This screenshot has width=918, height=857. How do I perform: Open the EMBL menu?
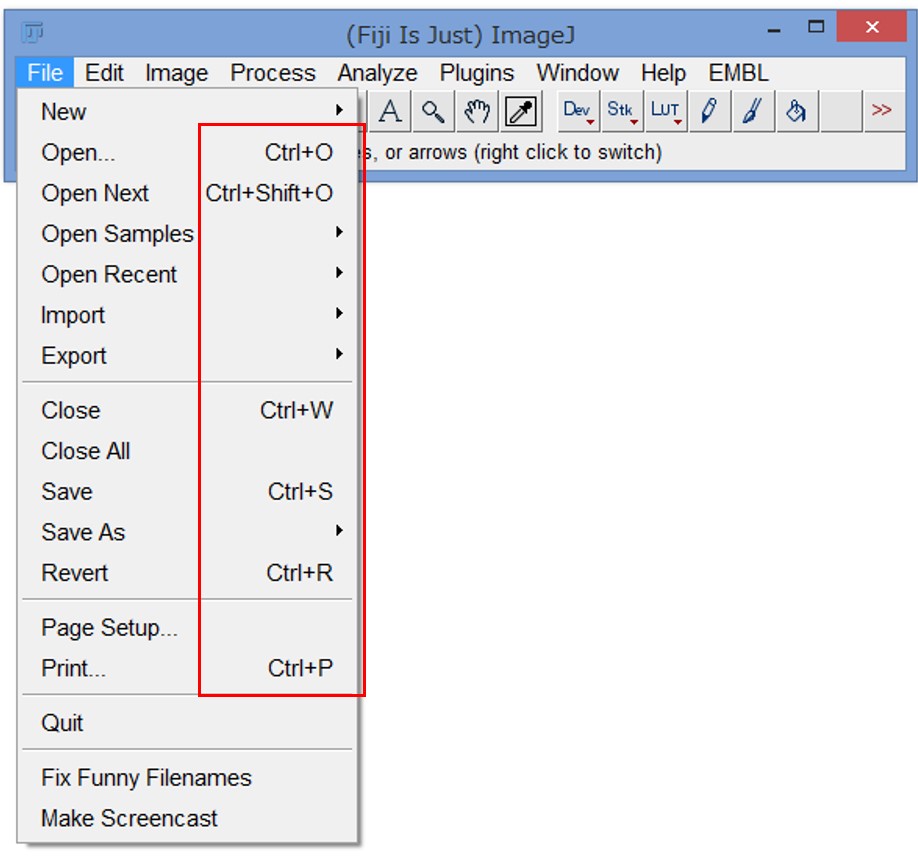click(x=738, y=73)
